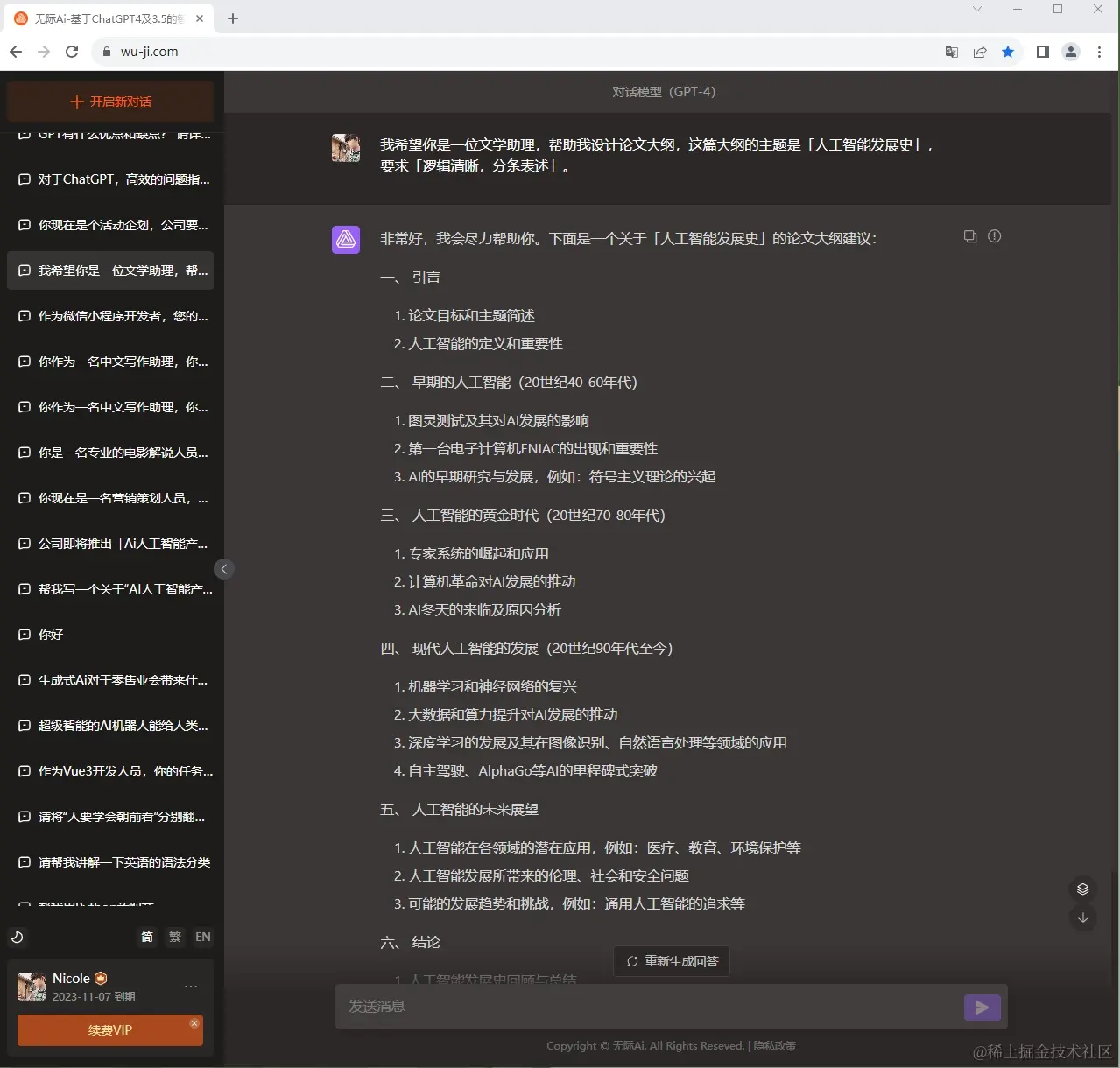
Task: Click the user avatar beside the prompt
Action: tap(346, 148)
